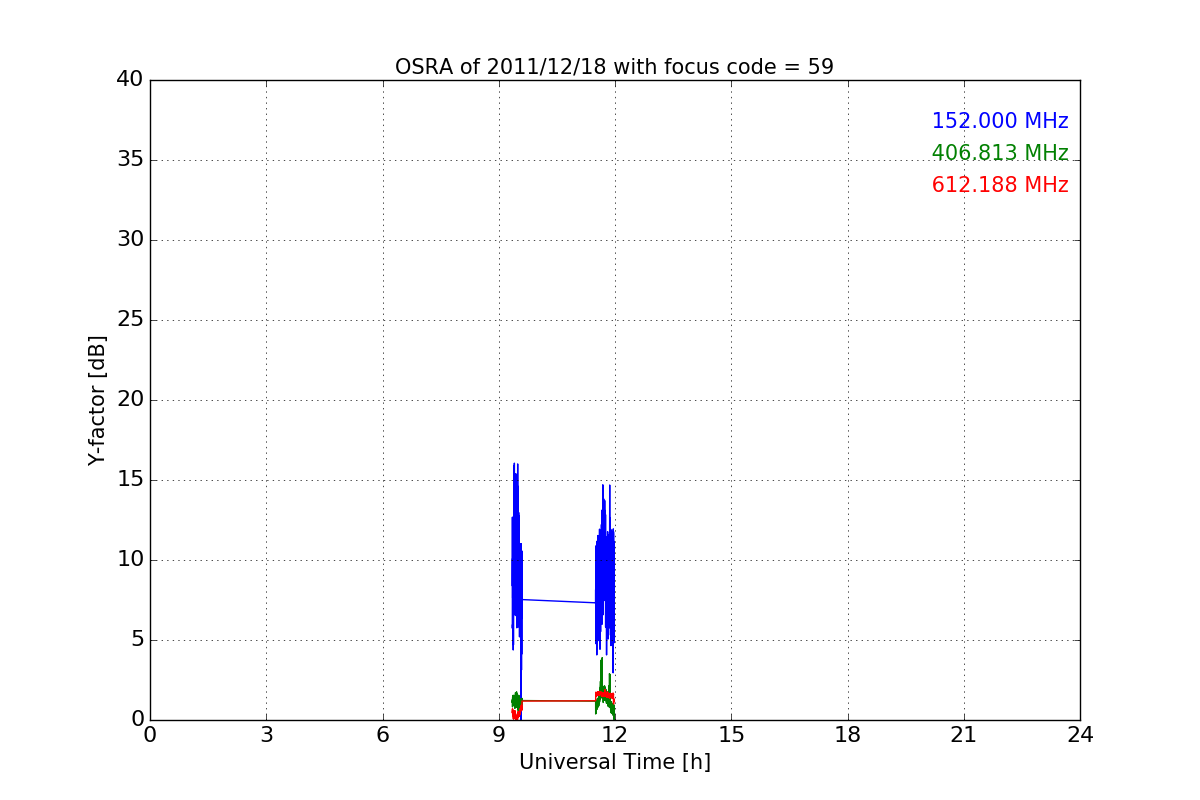Click the y-axis tick label '30'

tap(130, 240)
